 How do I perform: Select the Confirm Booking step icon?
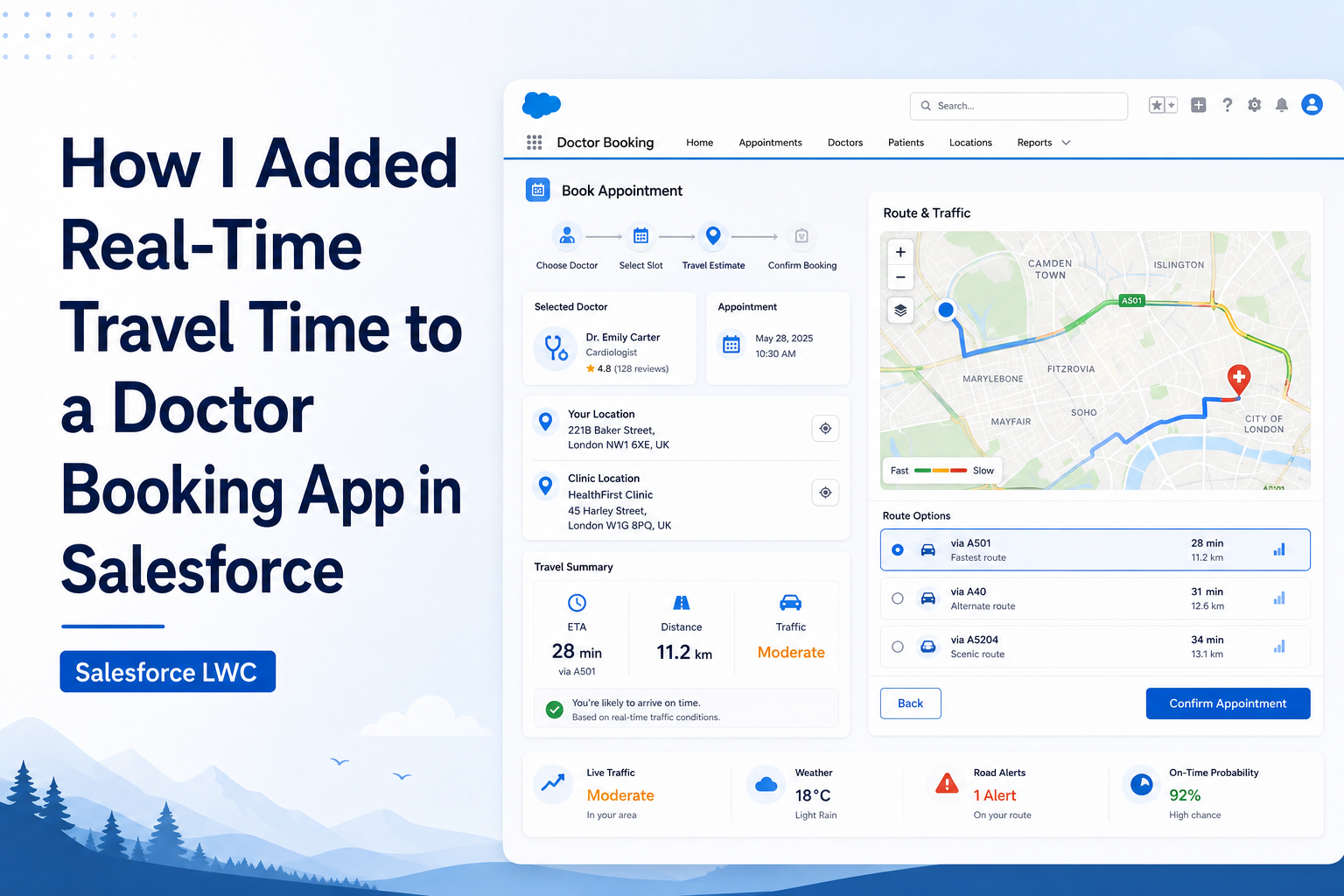(x=801, y=236)
